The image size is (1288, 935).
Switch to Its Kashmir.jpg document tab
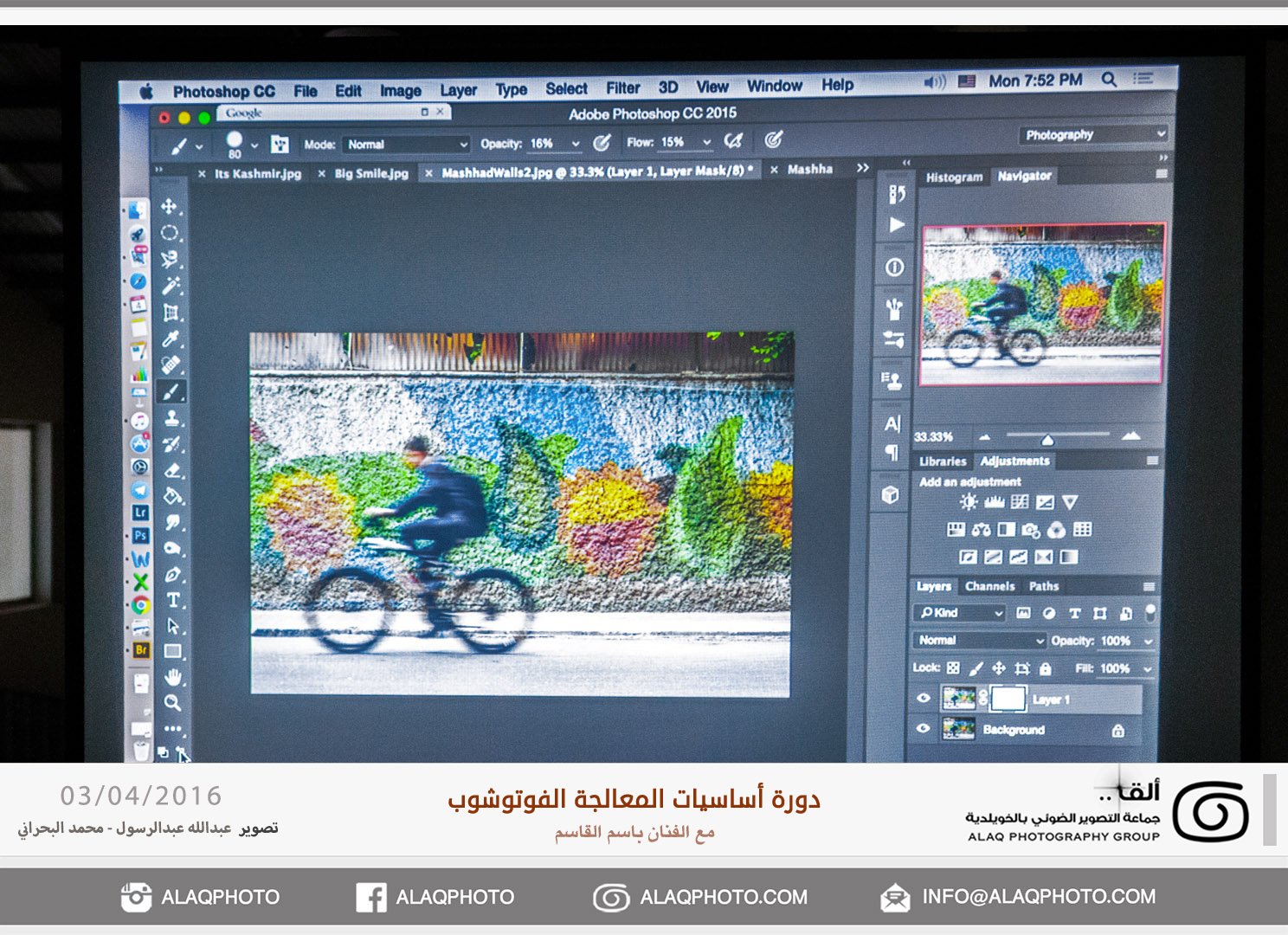coord(258,174)
